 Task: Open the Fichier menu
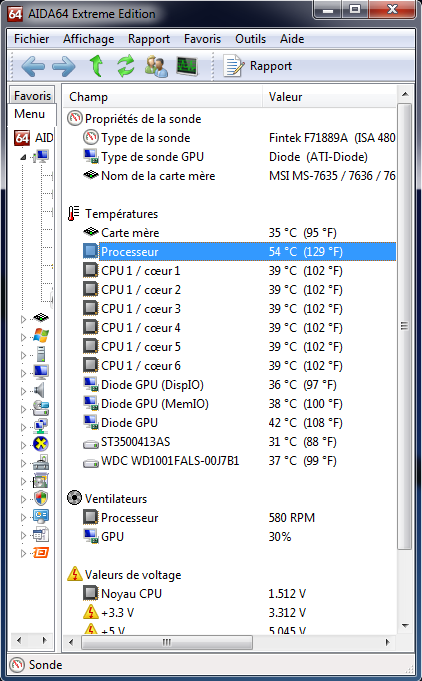[x=32, y=39]
